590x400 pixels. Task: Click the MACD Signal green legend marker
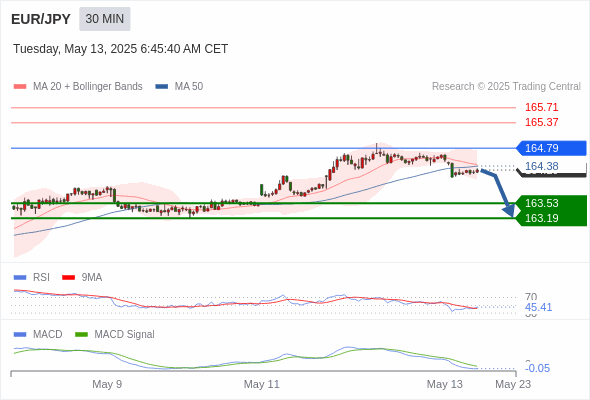(x=81, y=334)
